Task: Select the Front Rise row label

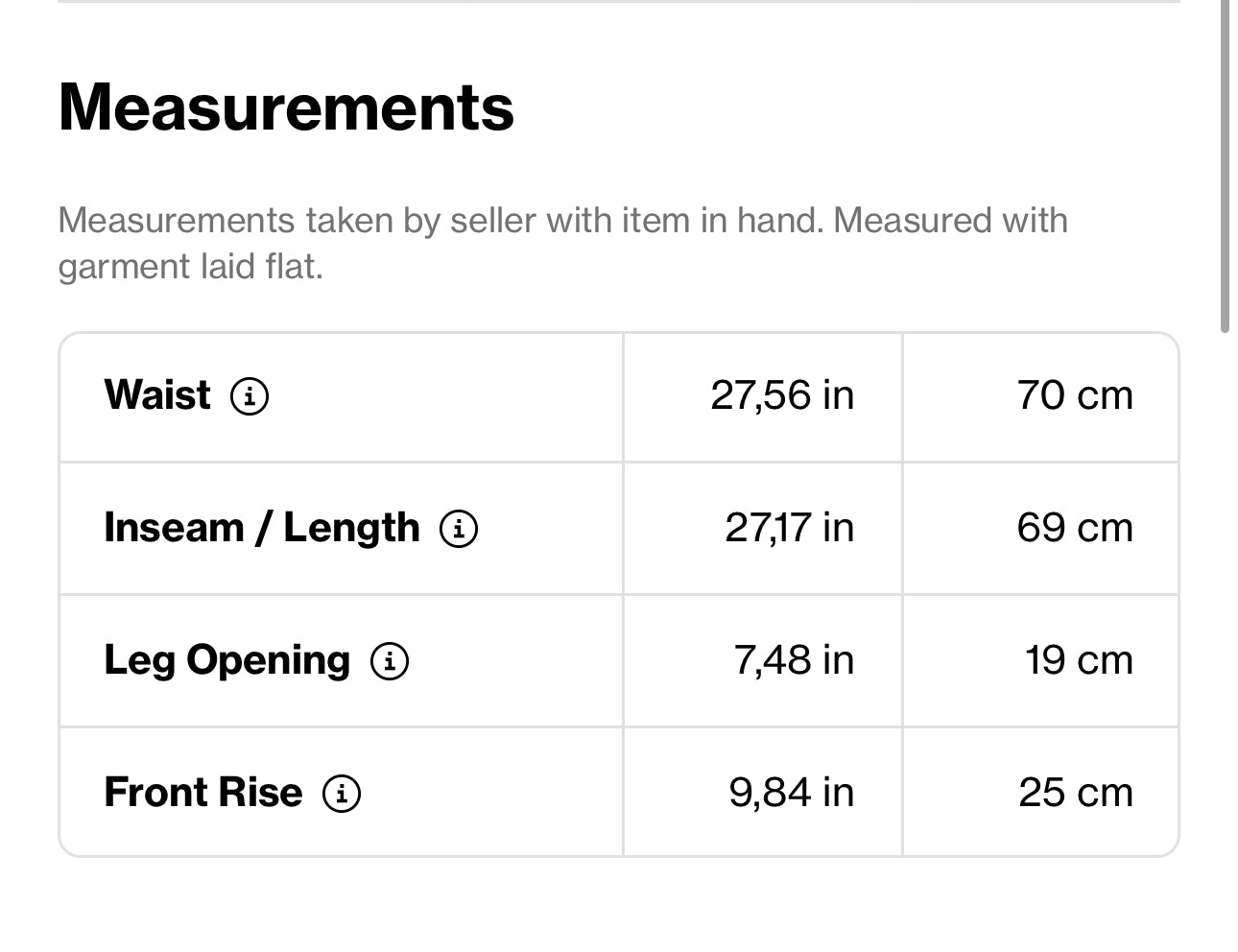Action: pos(202,793)
